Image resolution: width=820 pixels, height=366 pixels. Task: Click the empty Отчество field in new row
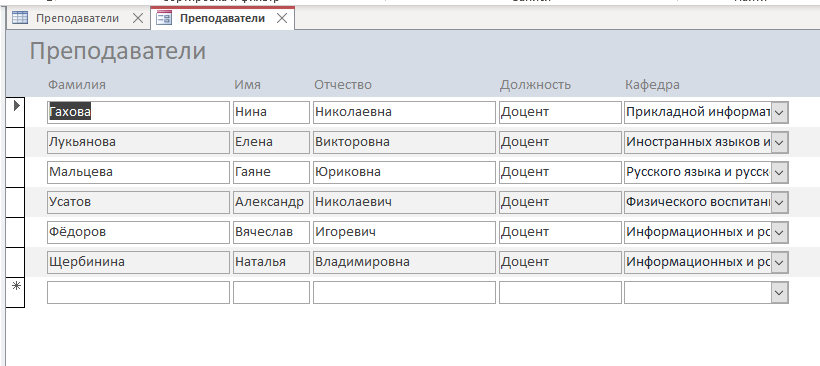click(x=404, y=293)
